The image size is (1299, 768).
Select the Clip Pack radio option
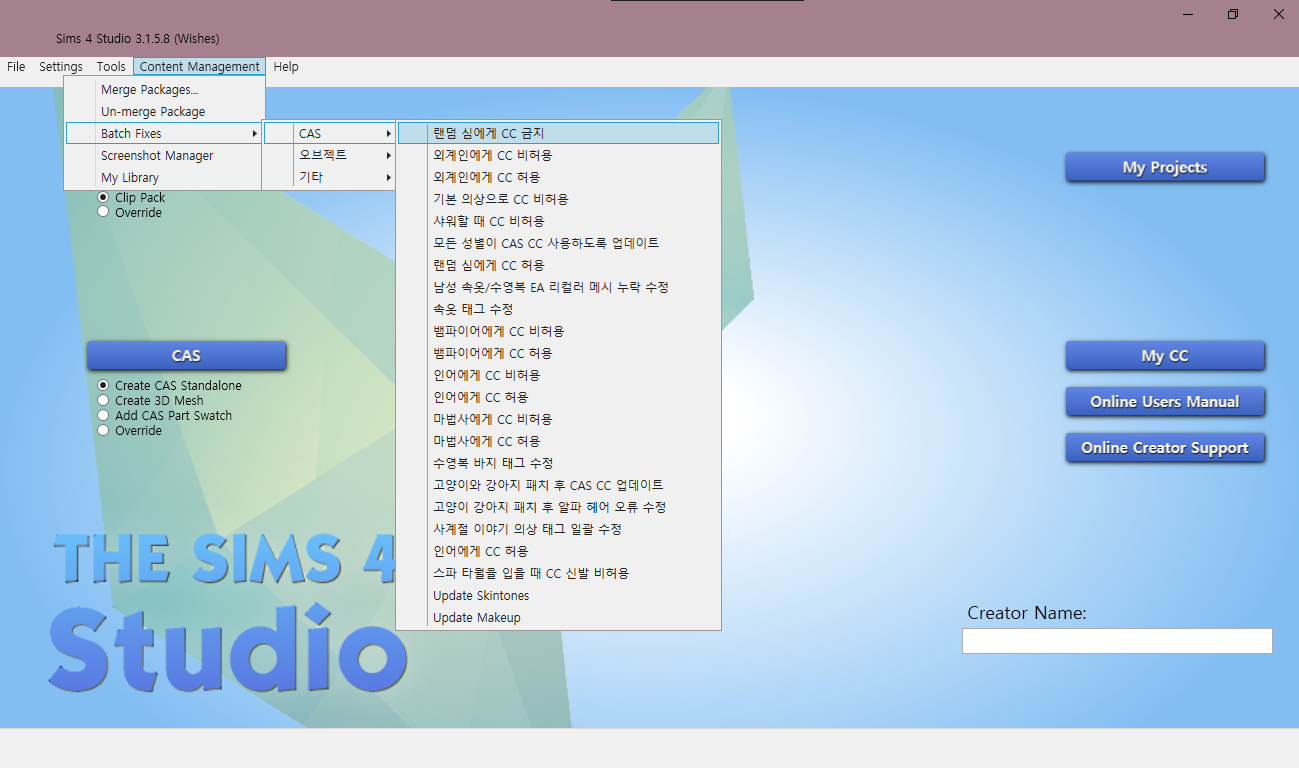103,198
